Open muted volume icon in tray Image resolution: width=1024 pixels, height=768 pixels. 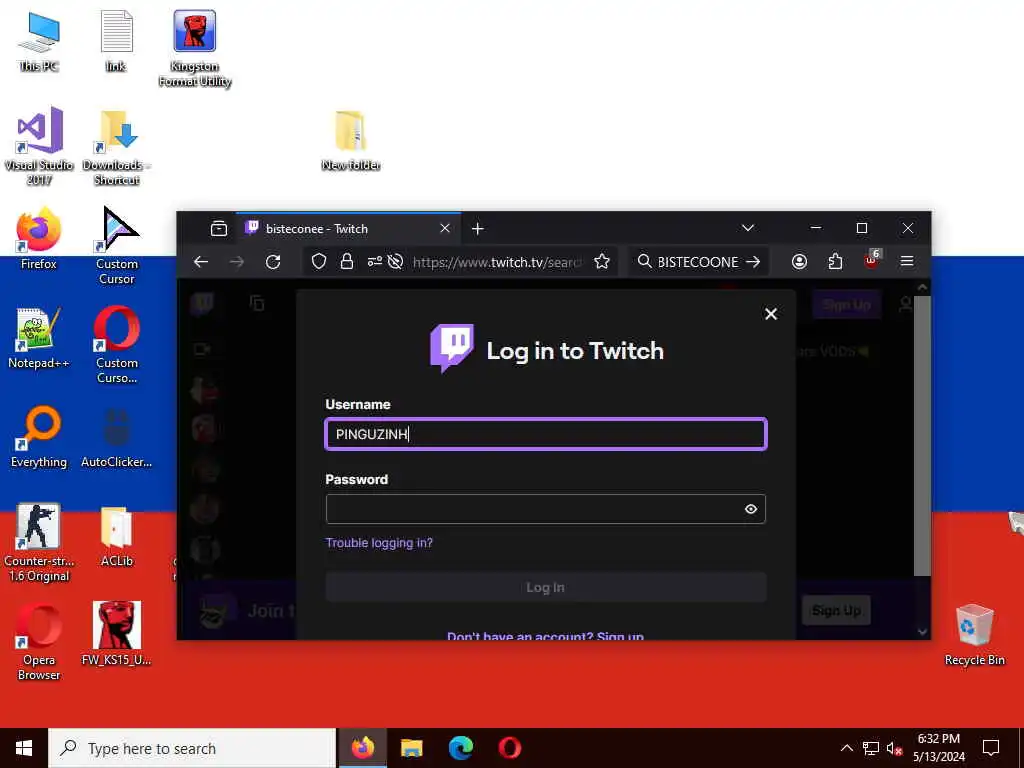tap(894, 748)
